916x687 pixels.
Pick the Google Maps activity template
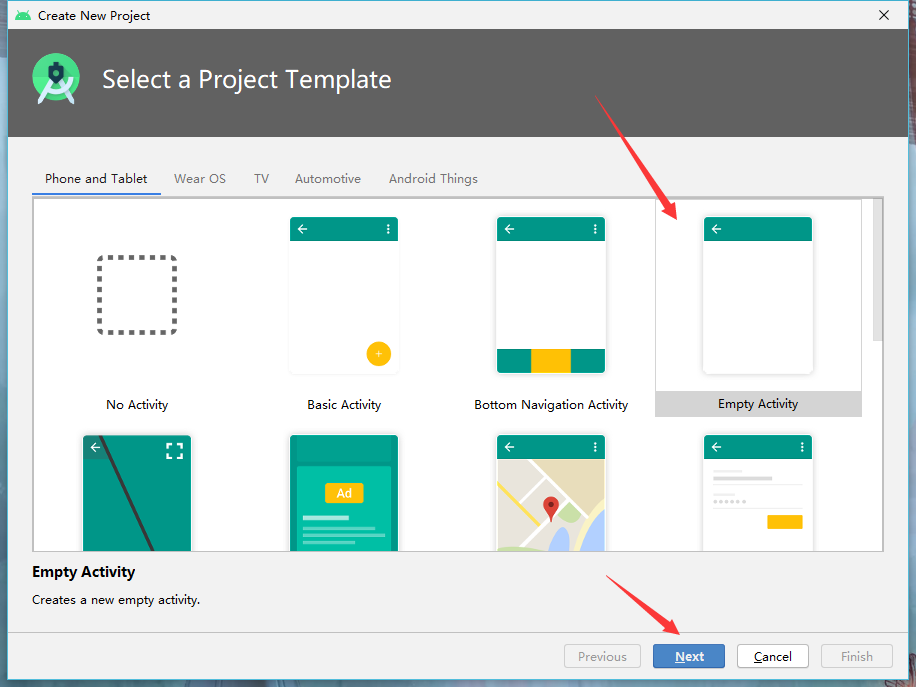551,492
